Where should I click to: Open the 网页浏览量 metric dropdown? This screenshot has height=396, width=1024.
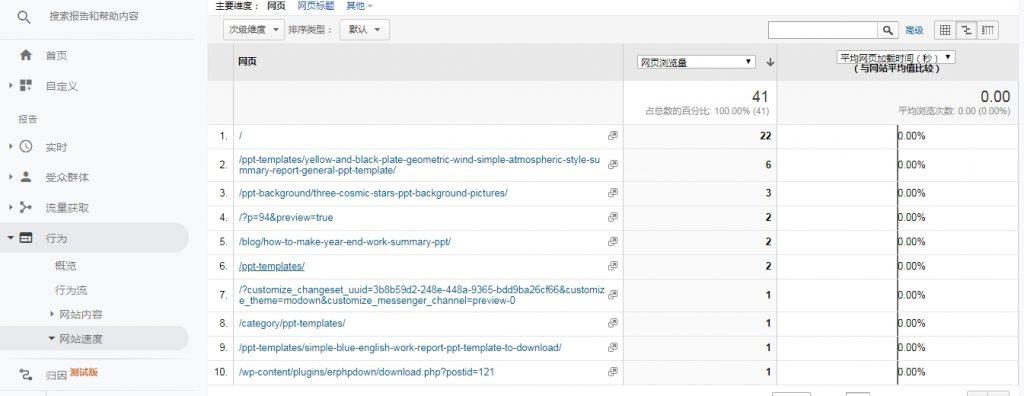click(x=696, y=62)
